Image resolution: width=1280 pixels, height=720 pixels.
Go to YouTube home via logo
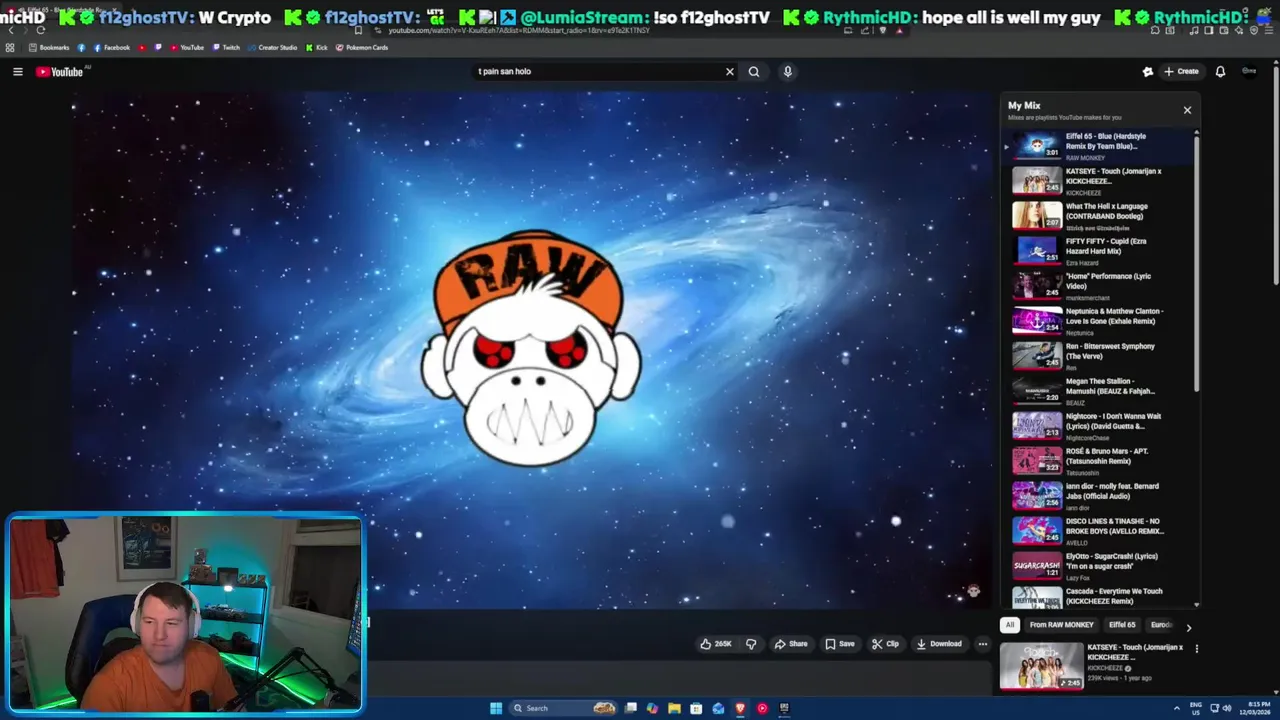pyautogui.click(x=60, y=71)
